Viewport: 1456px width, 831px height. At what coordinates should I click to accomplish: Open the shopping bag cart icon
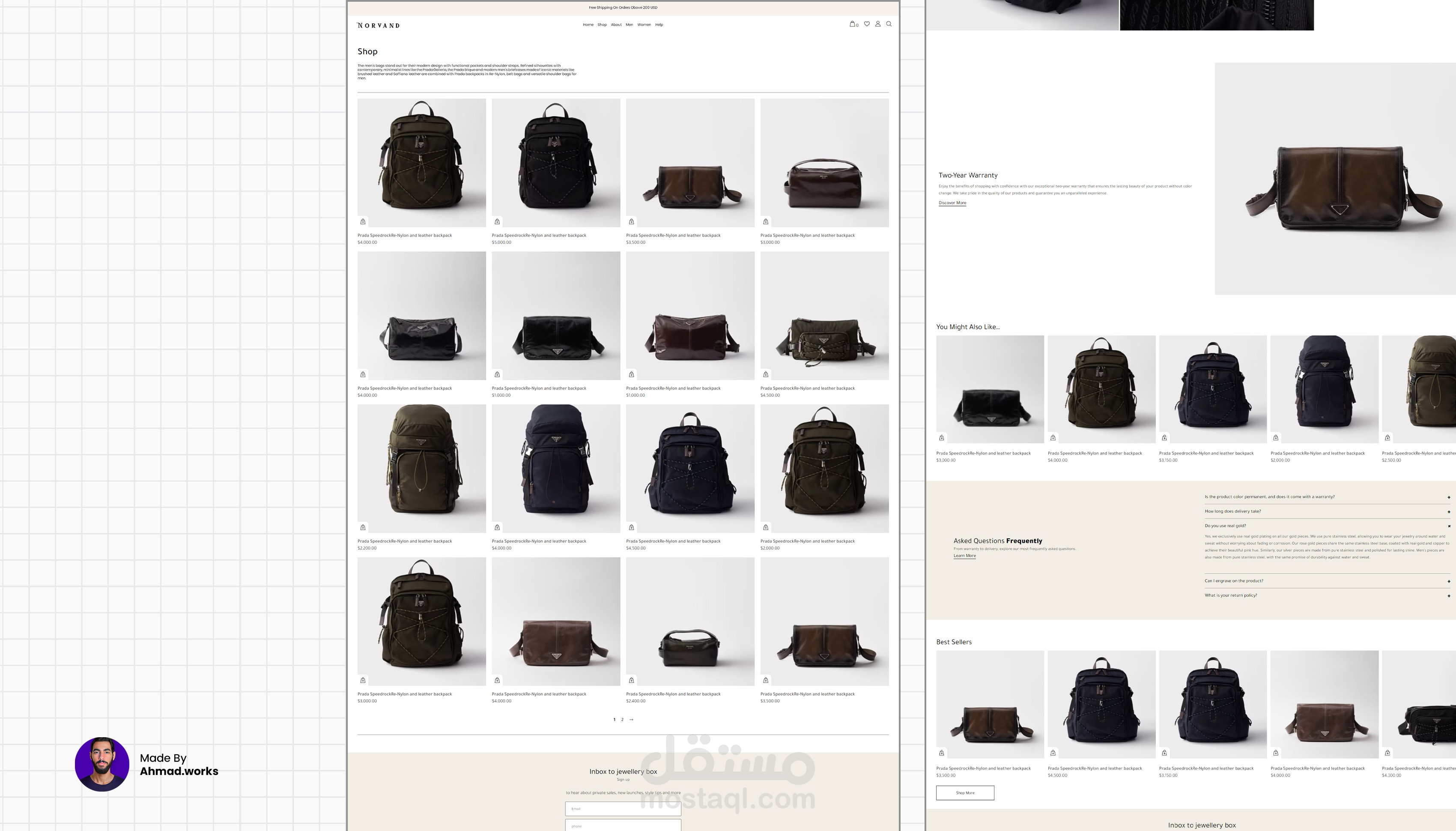pos(852,24)
